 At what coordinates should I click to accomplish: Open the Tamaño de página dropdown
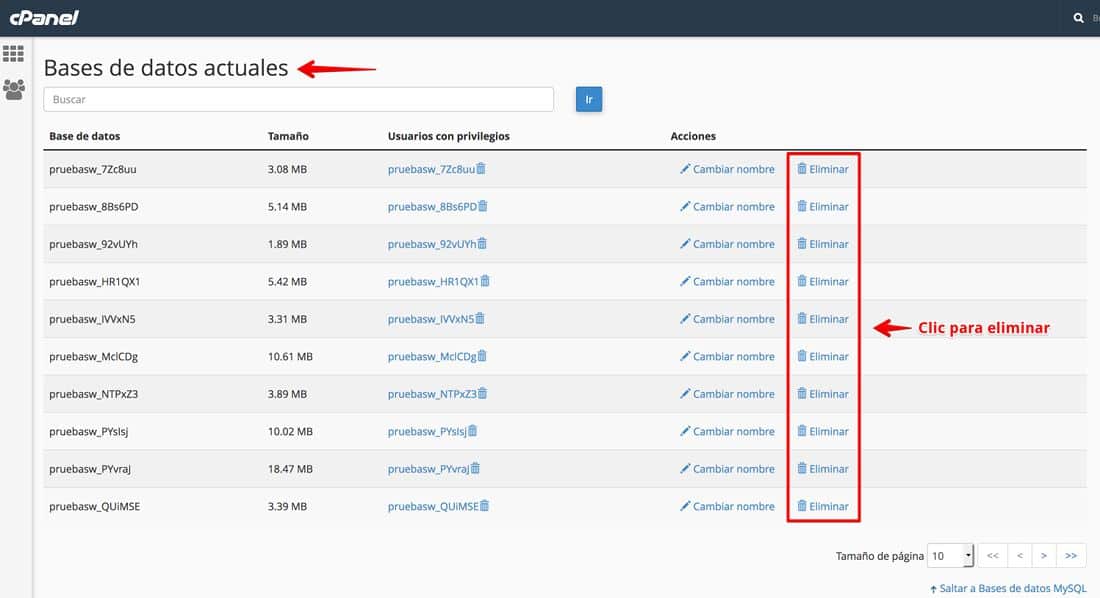coord(951,555)
